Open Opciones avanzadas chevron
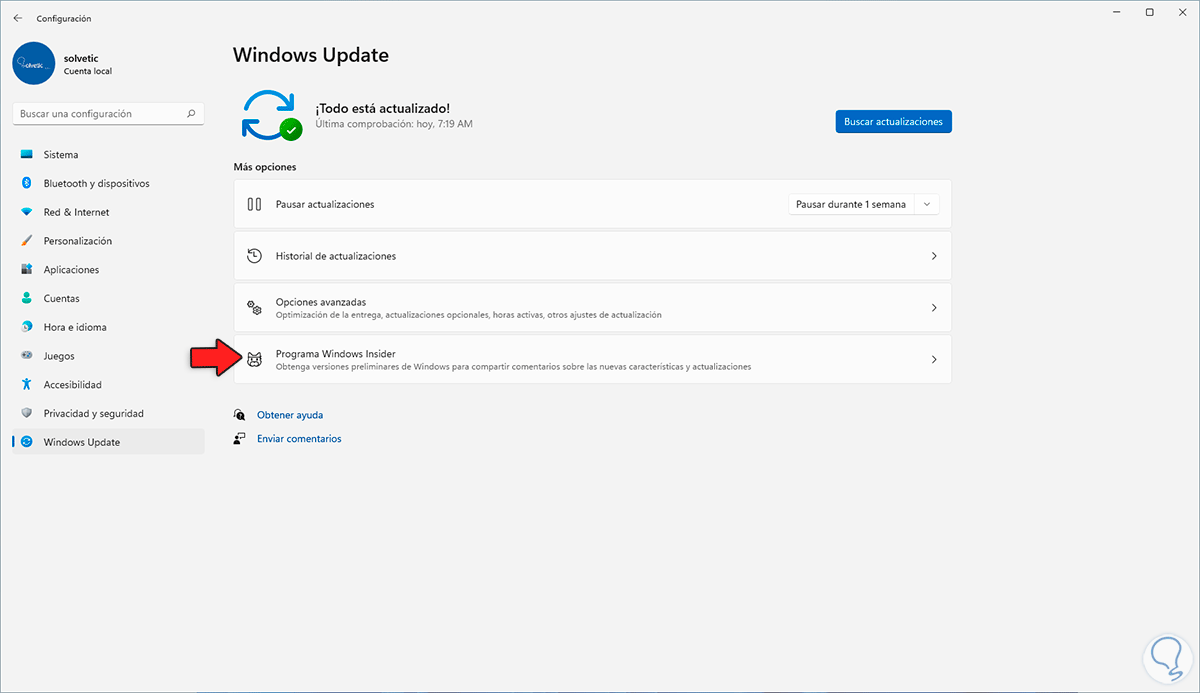This screenshot has height=693, width=1200. coord(934,308)
